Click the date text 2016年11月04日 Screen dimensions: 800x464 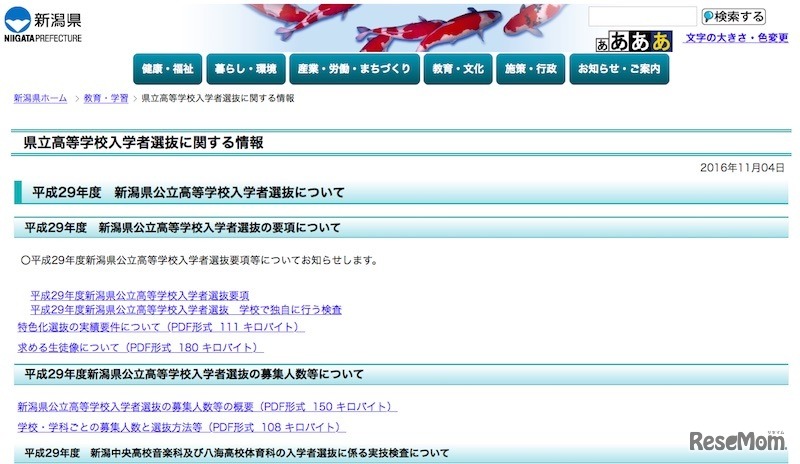(x=742, y=167)
